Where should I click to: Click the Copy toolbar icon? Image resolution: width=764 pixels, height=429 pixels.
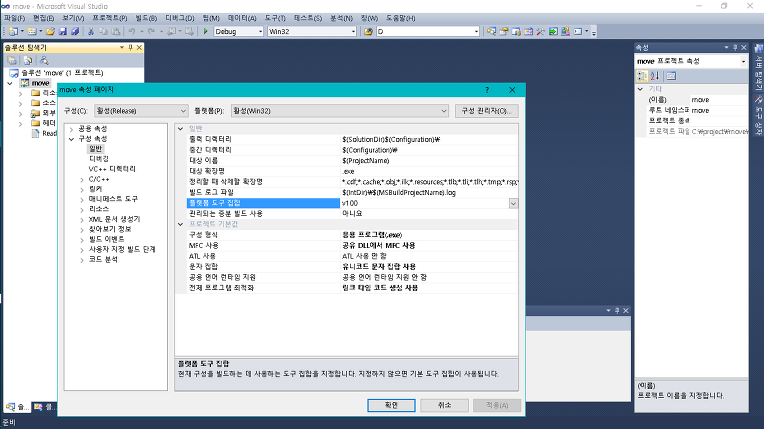[x=103, y=31]
